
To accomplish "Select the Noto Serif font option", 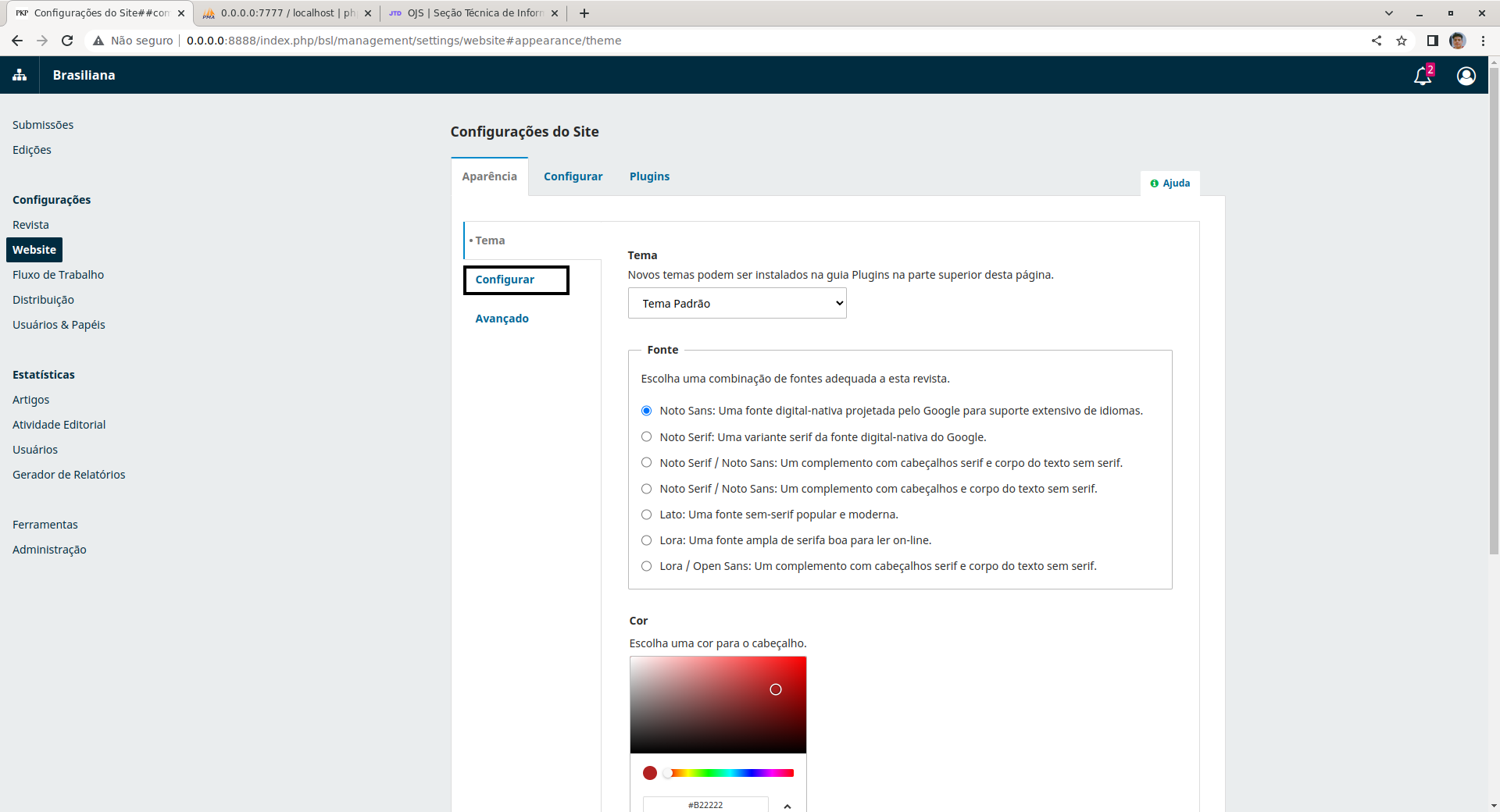I will pyautogui.click(x=646, y=436).
